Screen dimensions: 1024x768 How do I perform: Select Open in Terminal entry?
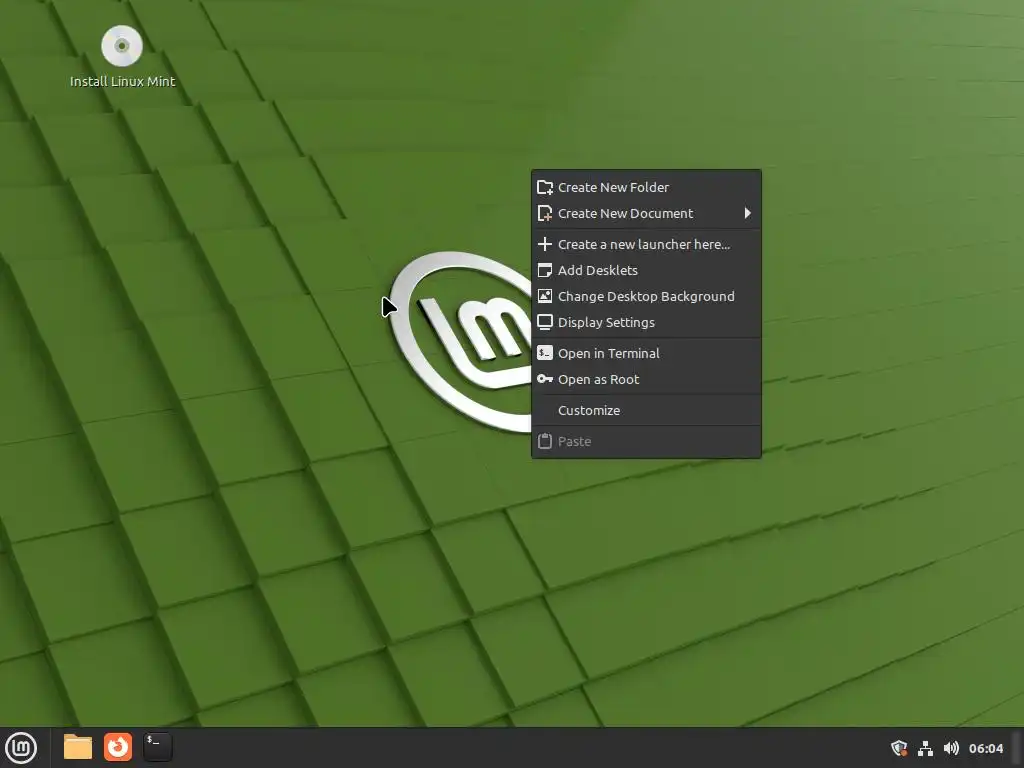tap(647, 353)
